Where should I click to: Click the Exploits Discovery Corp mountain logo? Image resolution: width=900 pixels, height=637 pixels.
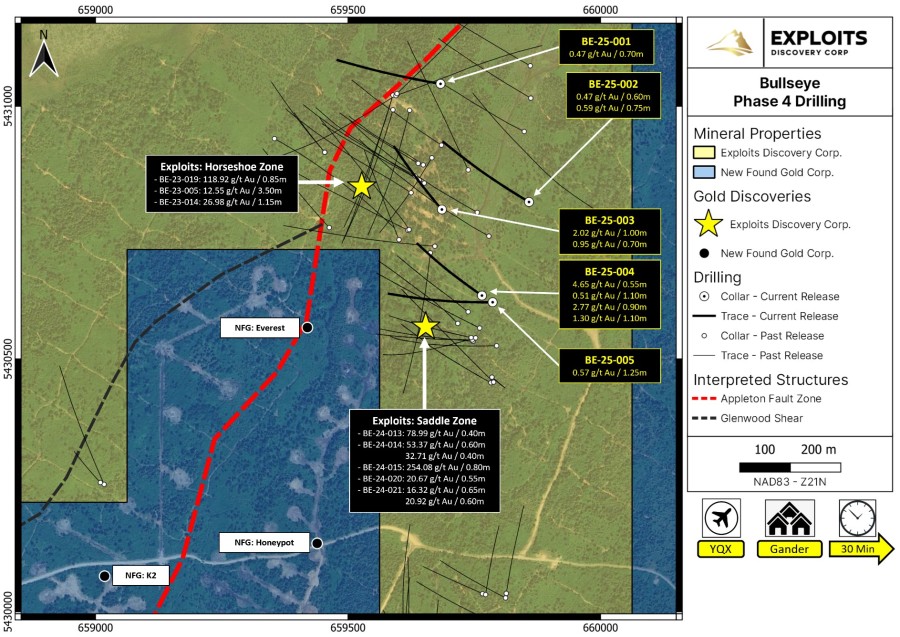[729, 43]
